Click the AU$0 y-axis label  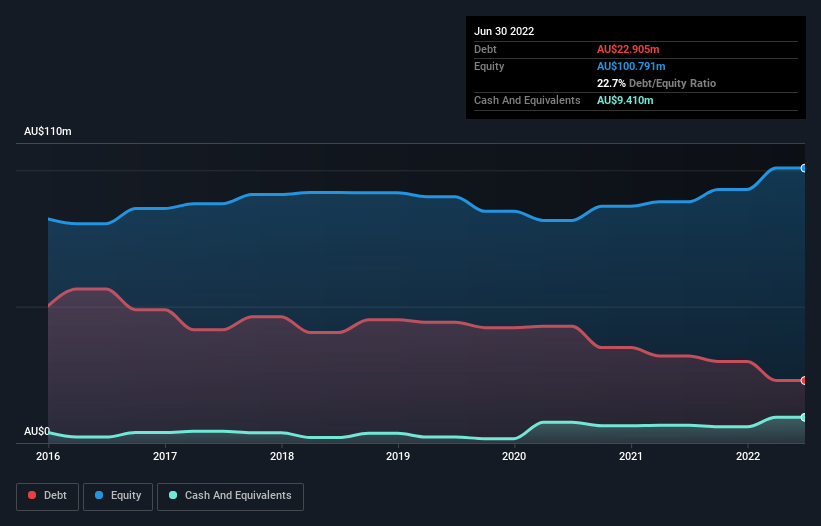(37, 431)
